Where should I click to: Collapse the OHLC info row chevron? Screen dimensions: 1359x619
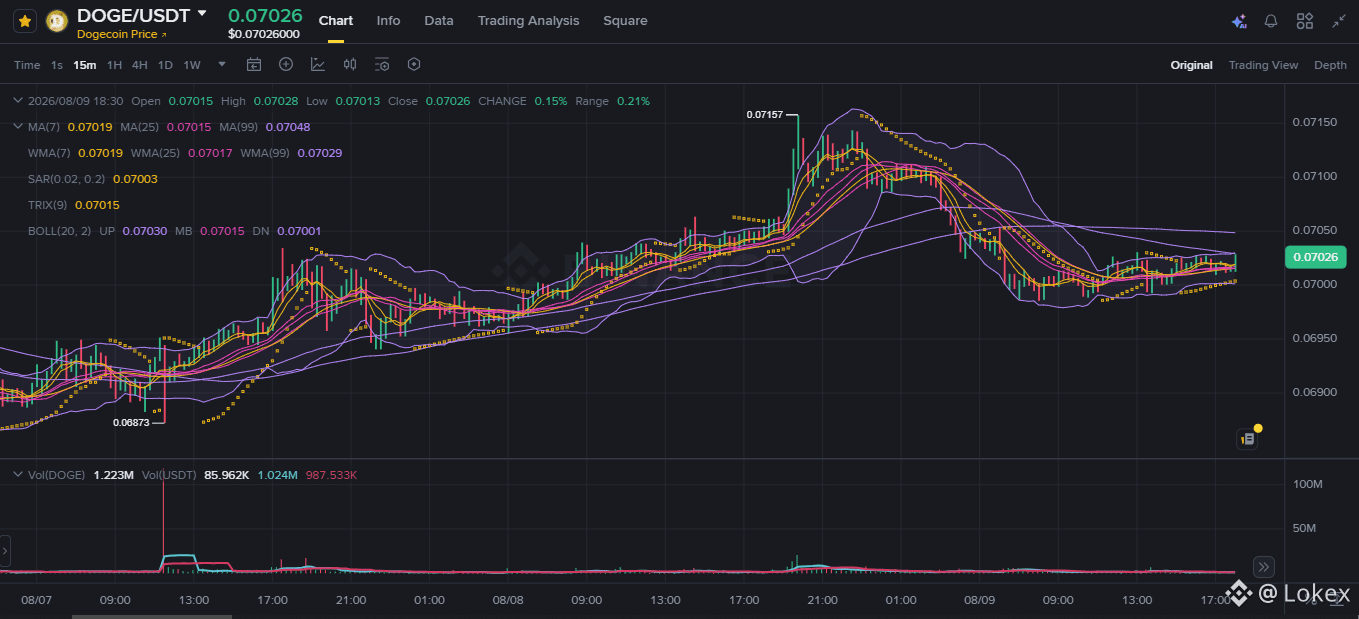17,101
